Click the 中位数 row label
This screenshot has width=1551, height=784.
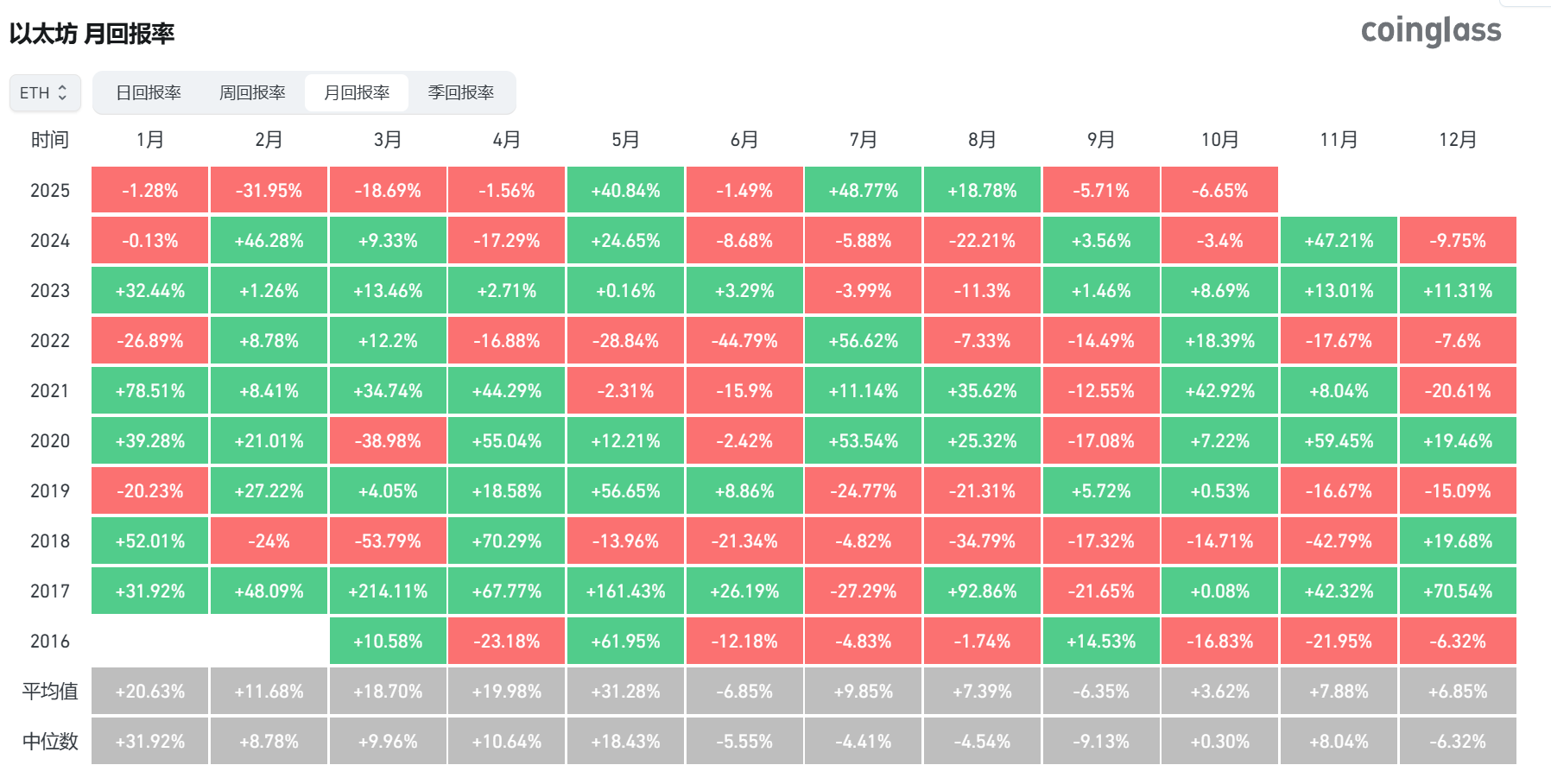50,741
